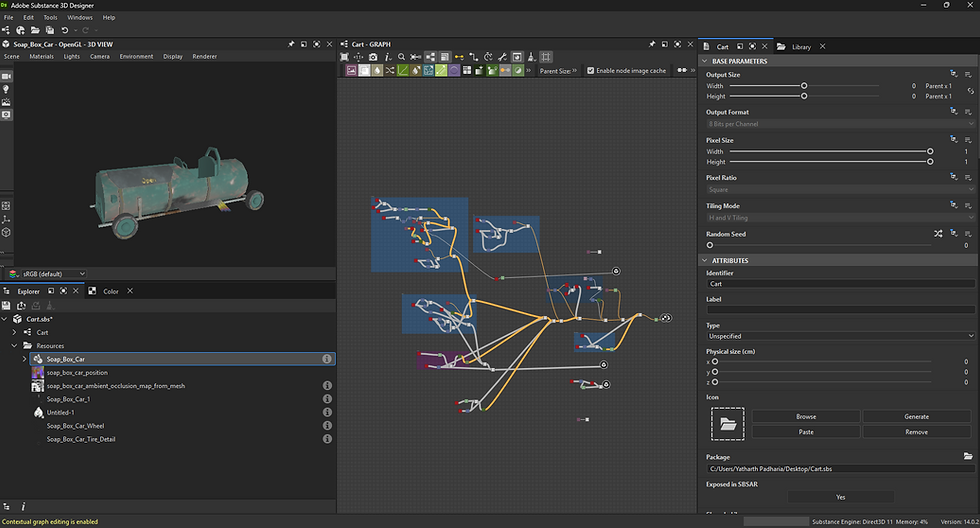Pin the 3D VIEW panel
980x528 pixels.
[291, 44]
